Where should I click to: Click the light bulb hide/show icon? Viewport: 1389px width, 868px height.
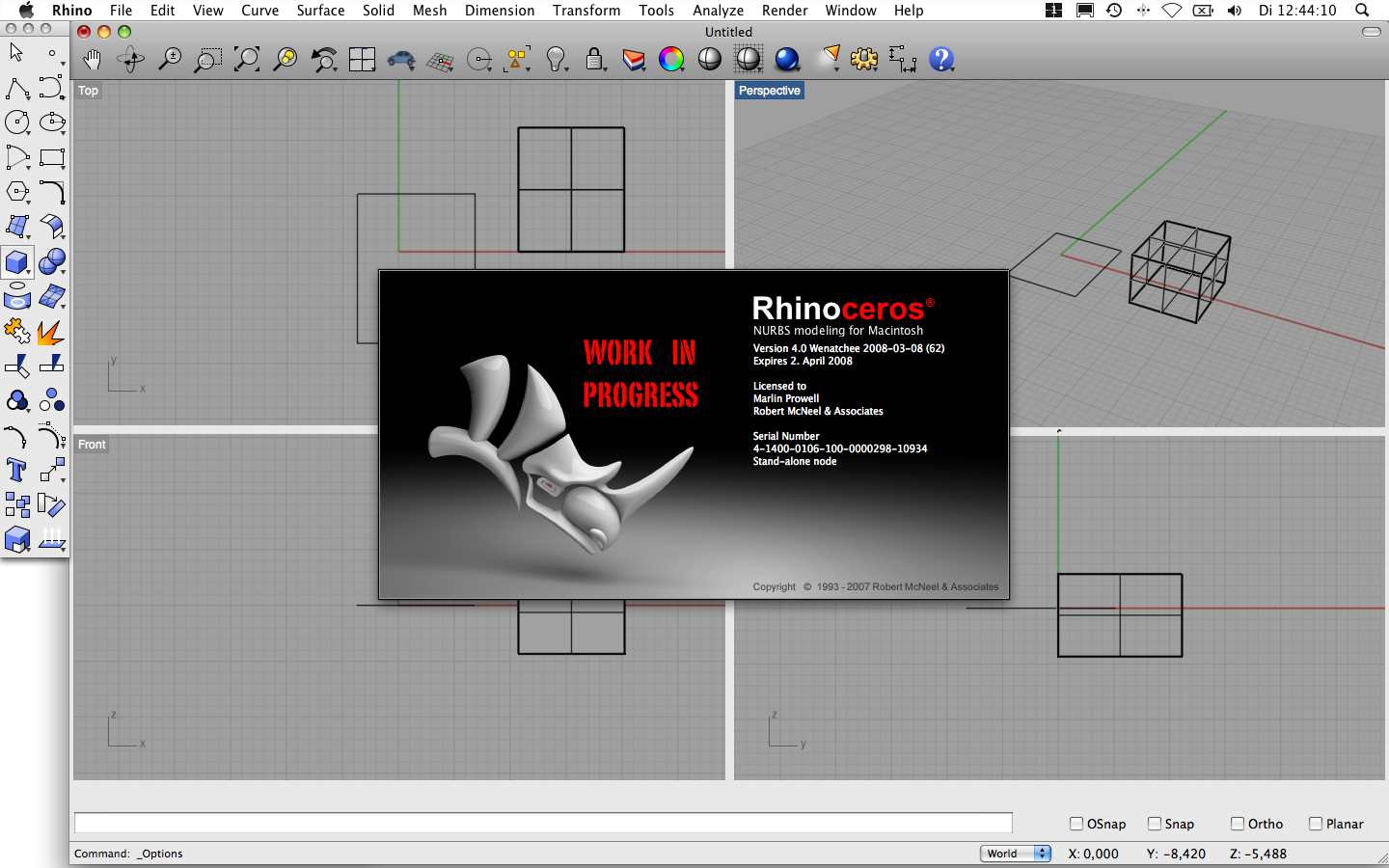point(556,60)
